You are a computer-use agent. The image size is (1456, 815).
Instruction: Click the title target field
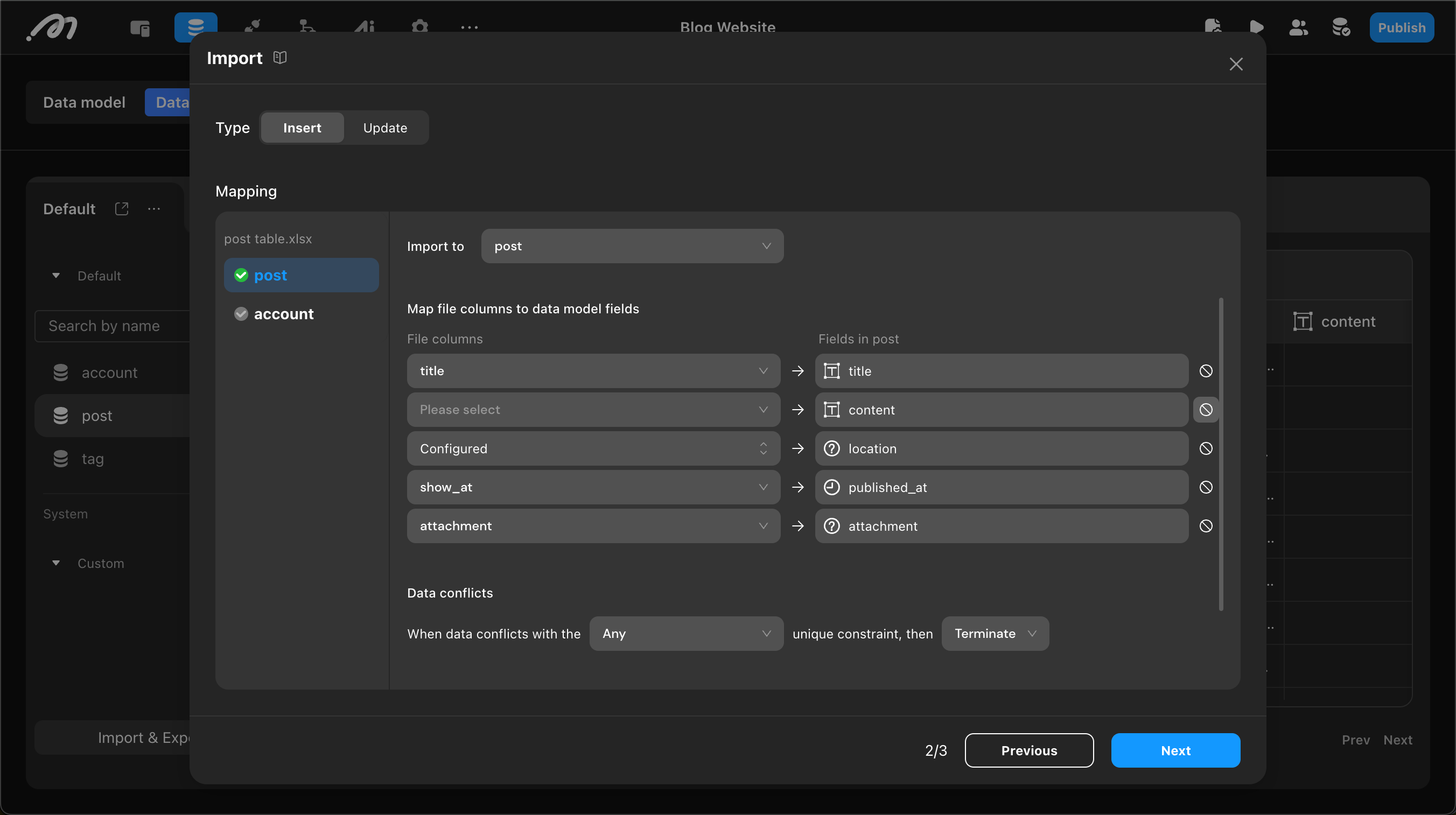[1002, 371]
